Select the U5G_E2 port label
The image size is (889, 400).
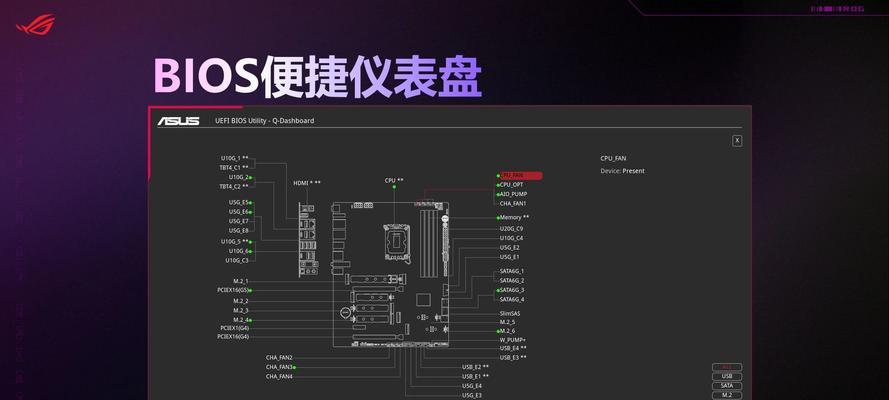click(509, 248)
